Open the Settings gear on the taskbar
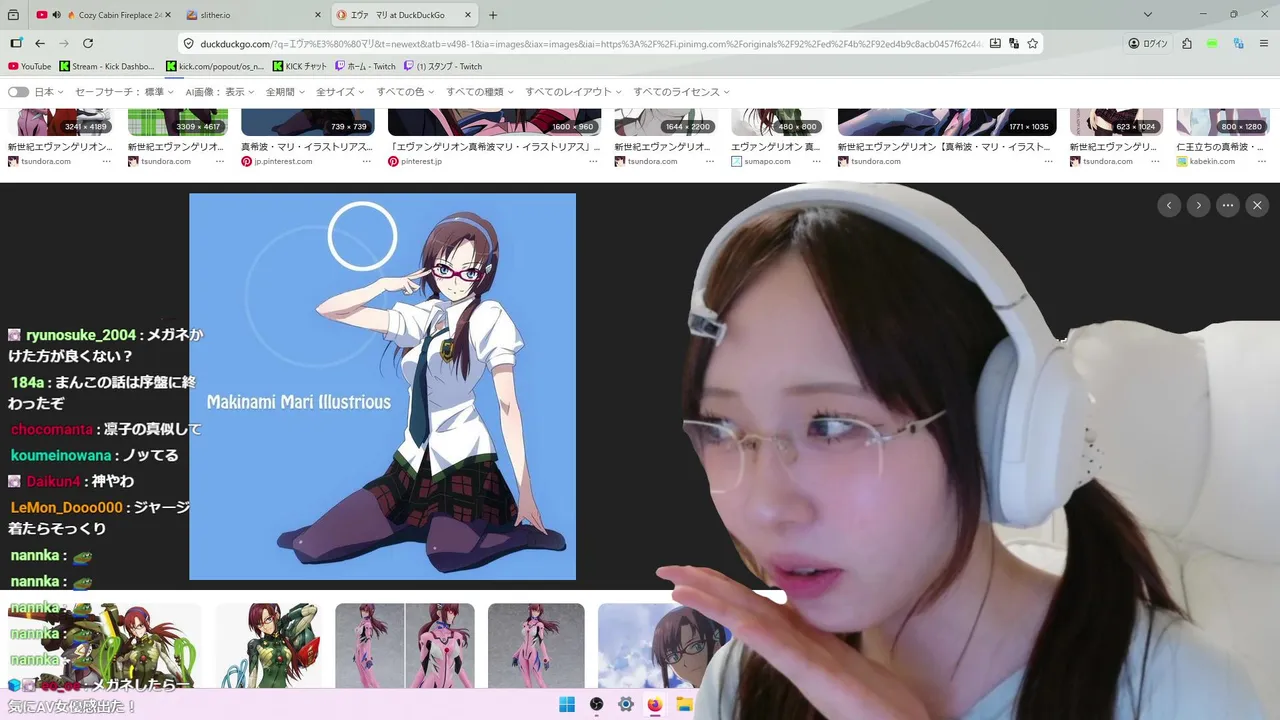The image size is (1280, 720). point(626,704)
